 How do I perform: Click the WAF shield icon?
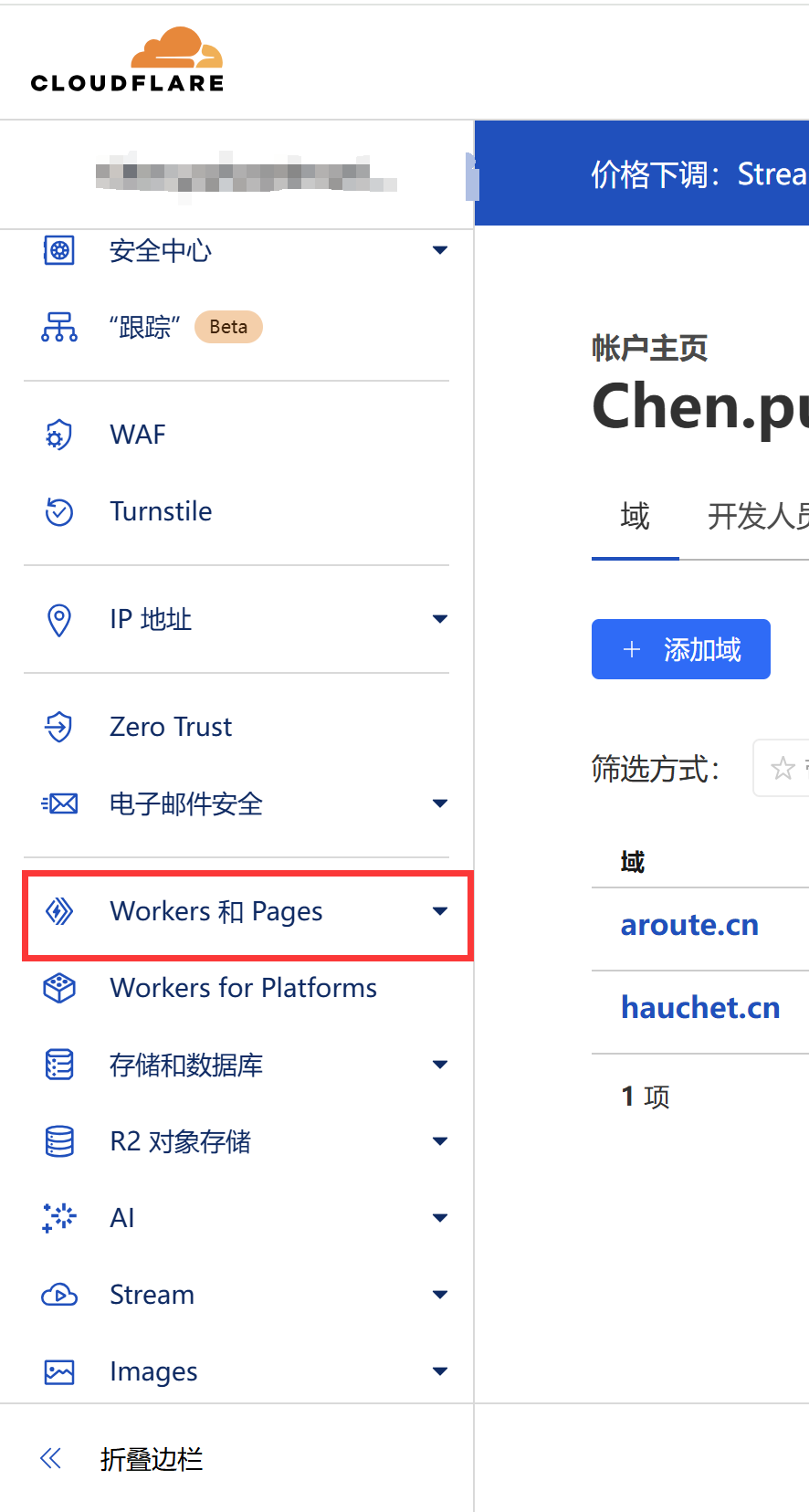tap(59, 435)
